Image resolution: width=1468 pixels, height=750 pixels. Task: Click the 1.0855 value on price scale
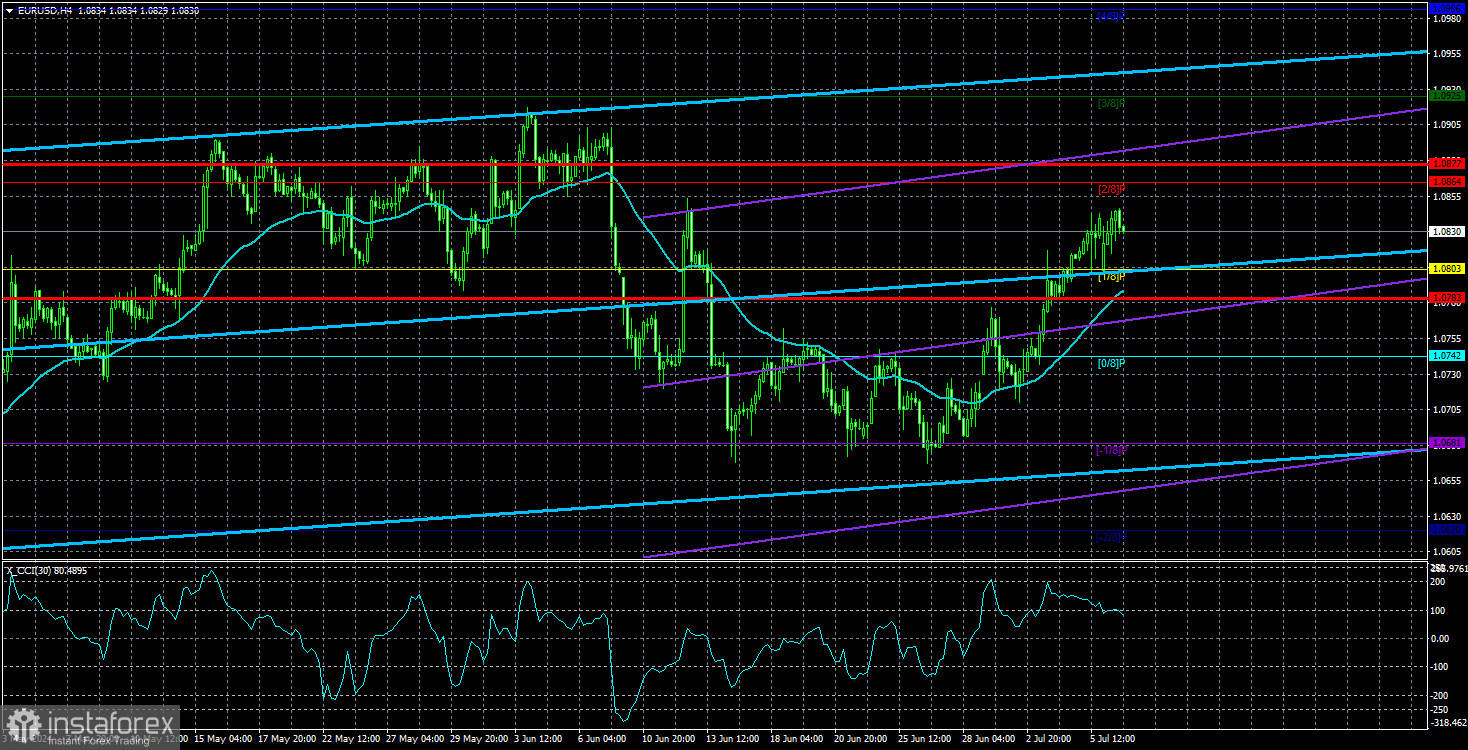[x=1447, y=196]
